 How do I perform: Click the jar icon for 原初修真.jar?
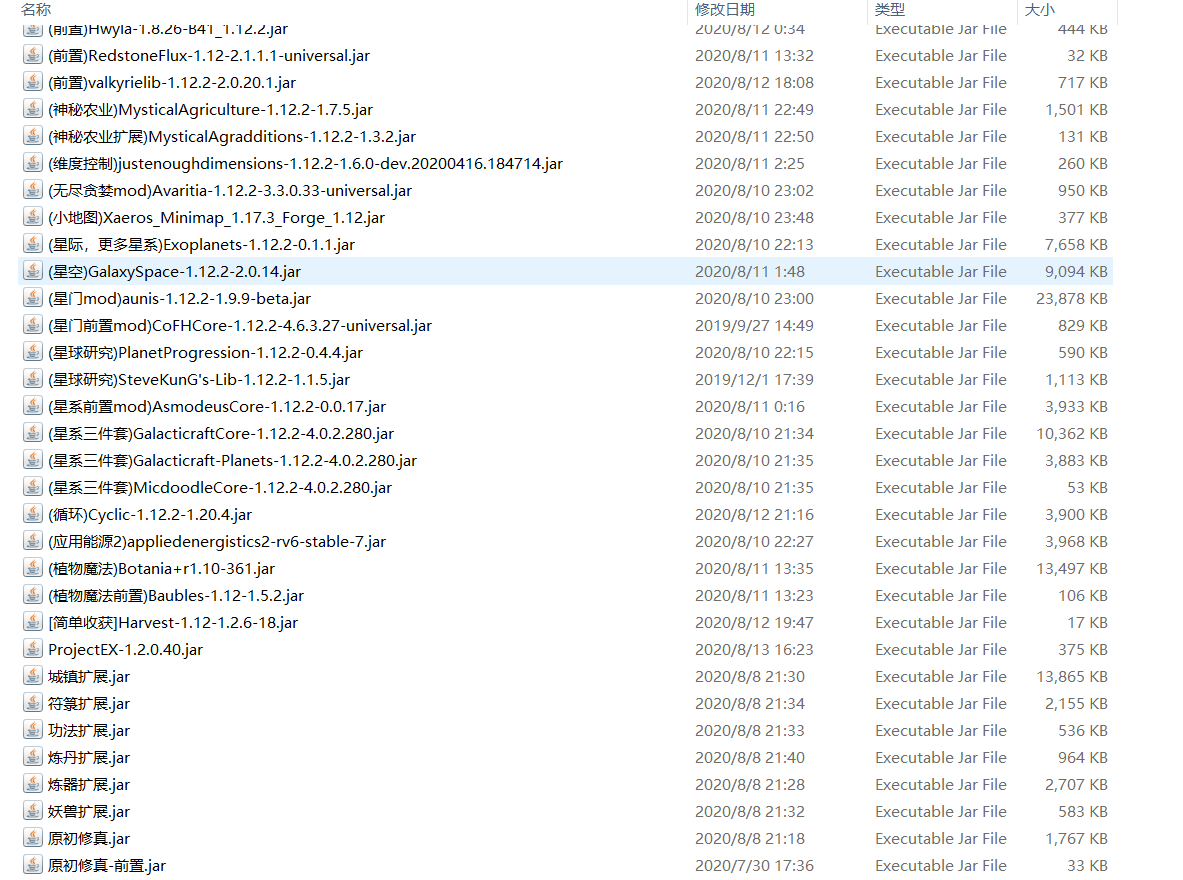[x=33, y=838]
